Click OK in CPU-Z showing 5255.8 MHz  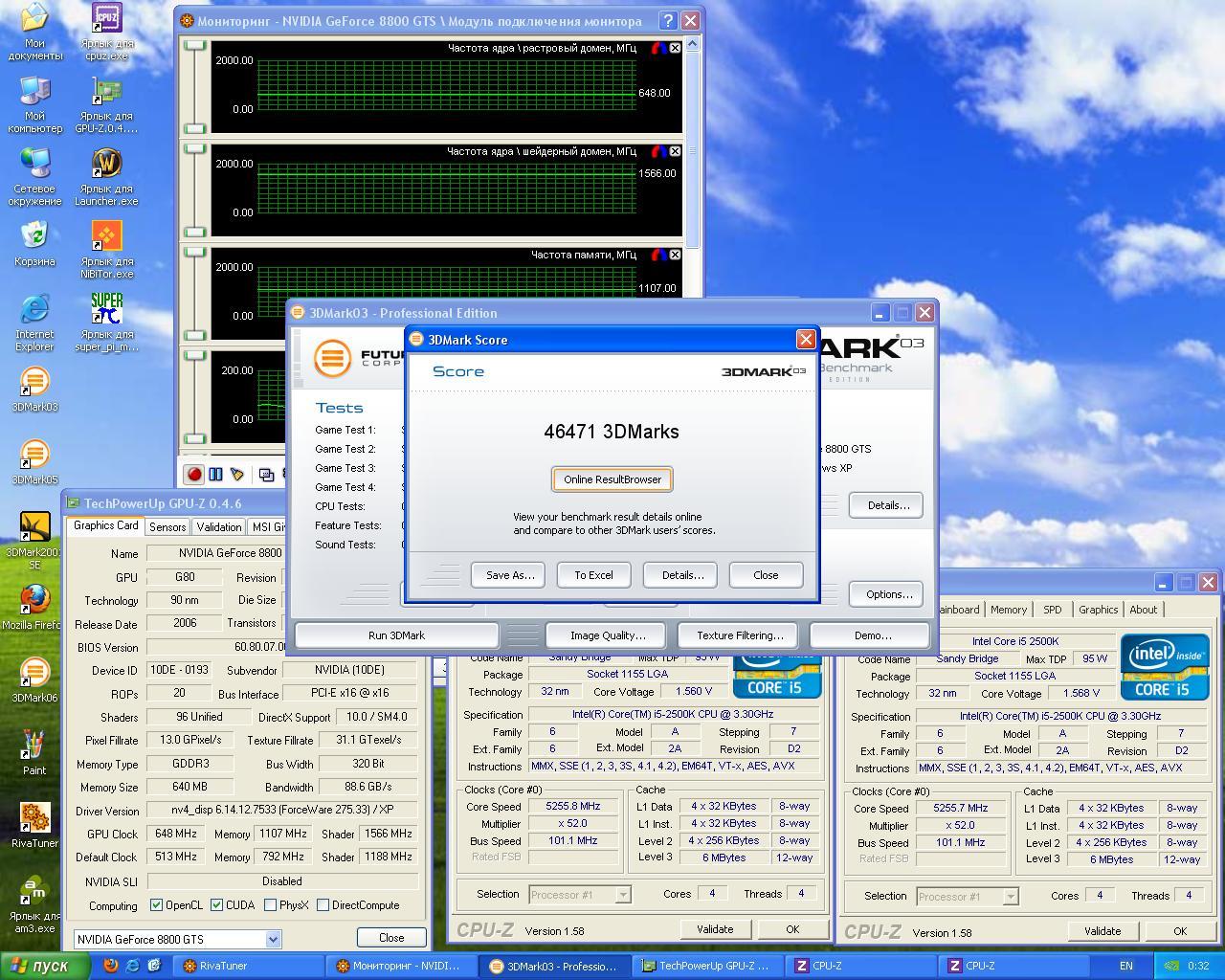[x=792, y=929]
